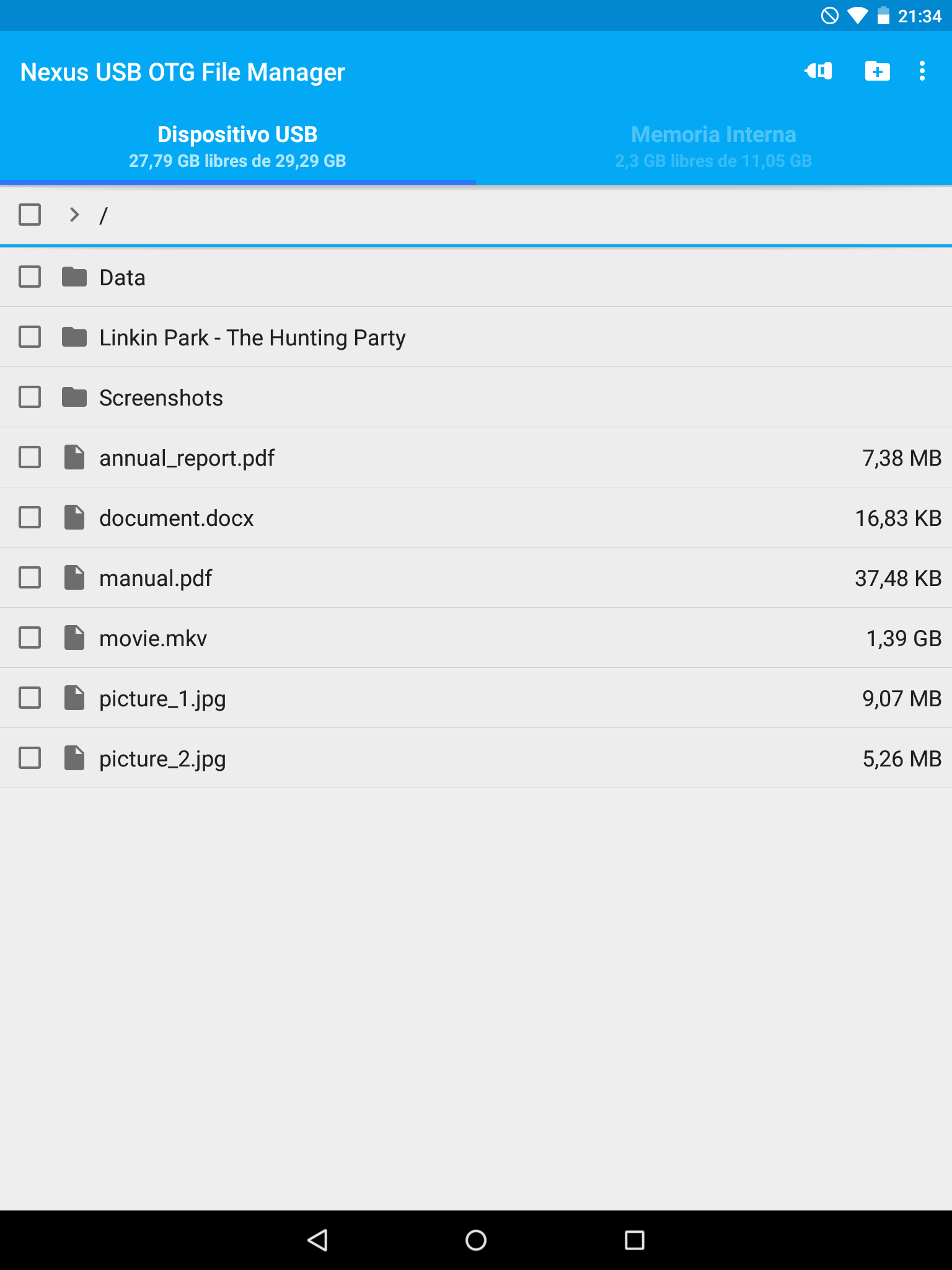Select document.docx checkbox
Image resolution: width=952 pixels, height=1270 pixels.
pos(30,518)
